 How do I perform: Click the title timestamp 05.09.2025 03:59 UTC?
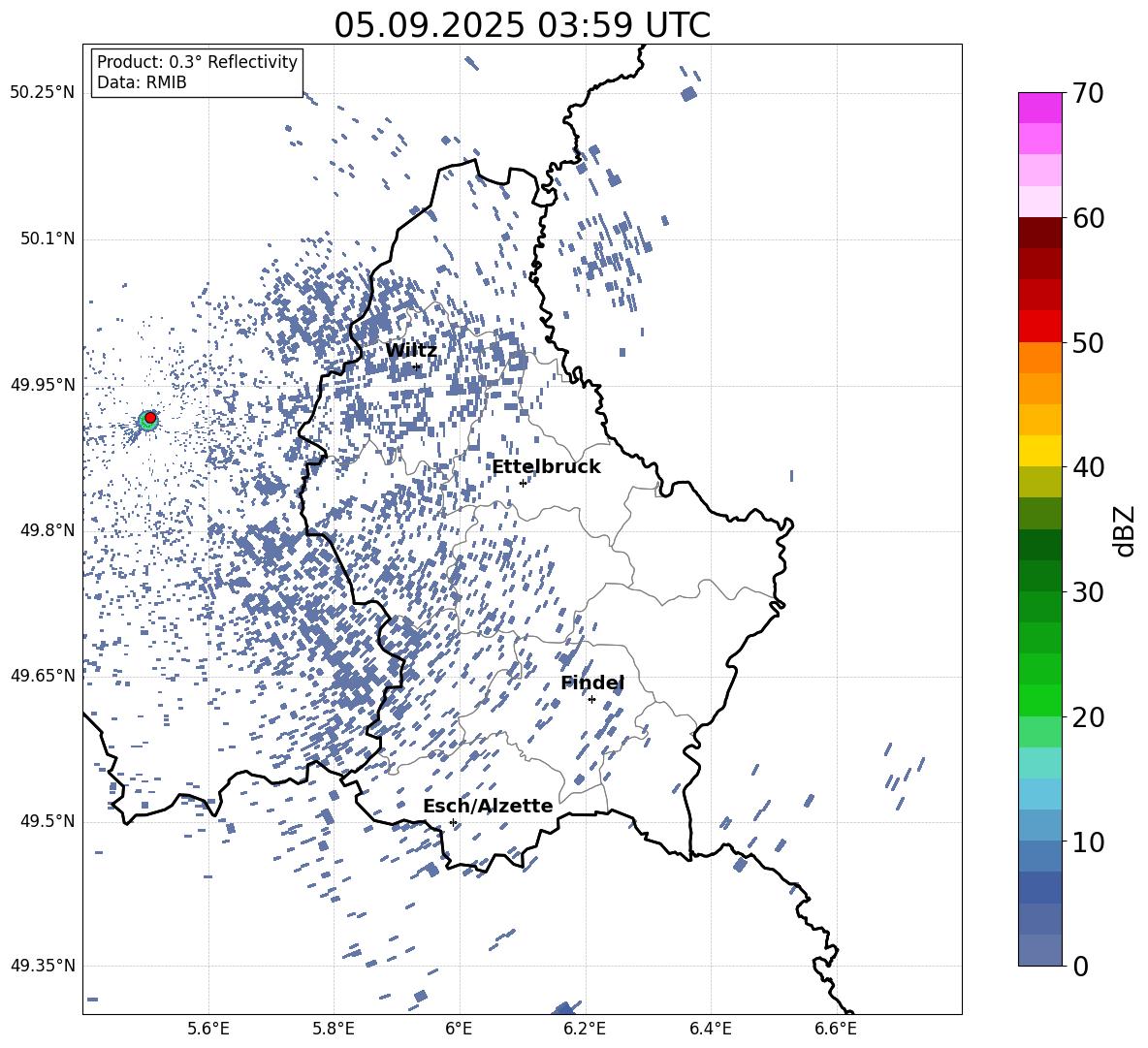tap(522, 25)
